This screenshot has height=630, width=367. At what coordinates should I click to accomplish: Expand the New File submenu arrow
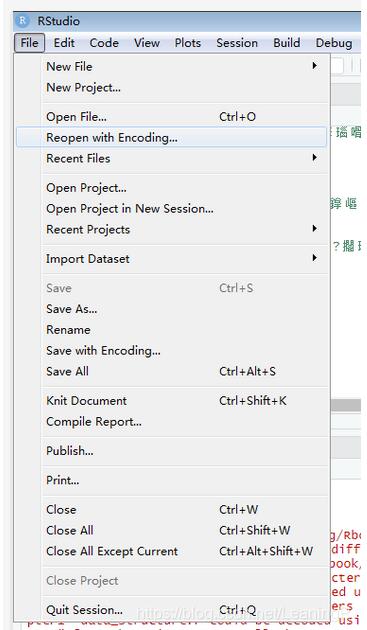(315, 66)
